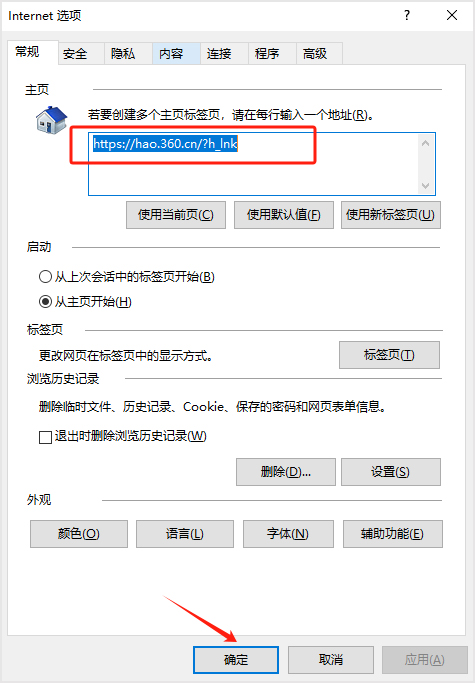Image resolution: width=475 pixels, height=683 pixels.
Task: Open the 标签页 settings button
Action: tap(389, 355)
